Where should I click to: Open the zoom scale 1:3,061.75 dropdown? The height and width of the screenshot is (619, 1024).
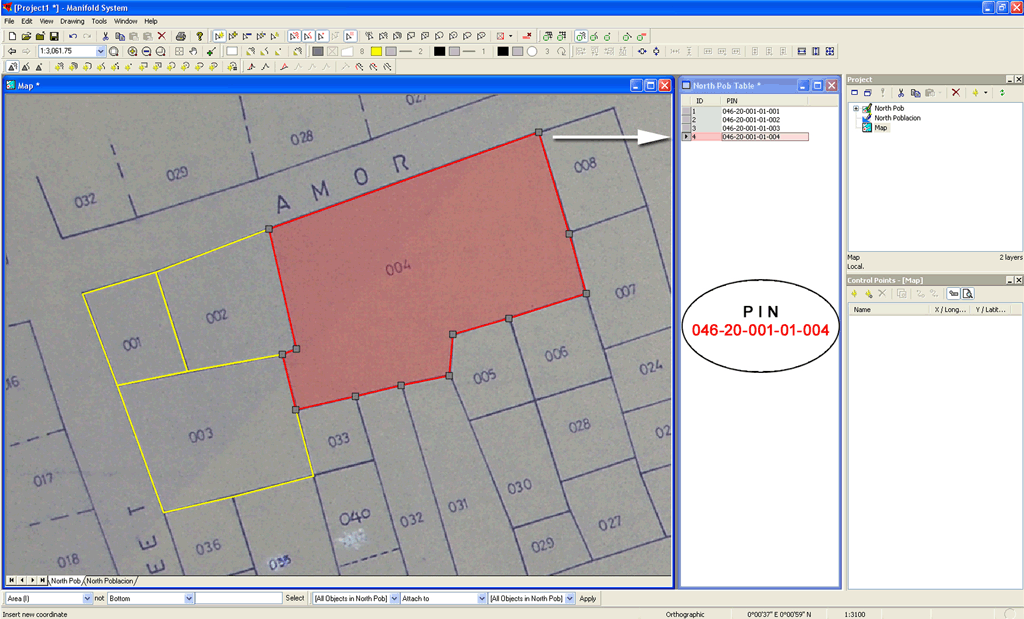point(101,51)
